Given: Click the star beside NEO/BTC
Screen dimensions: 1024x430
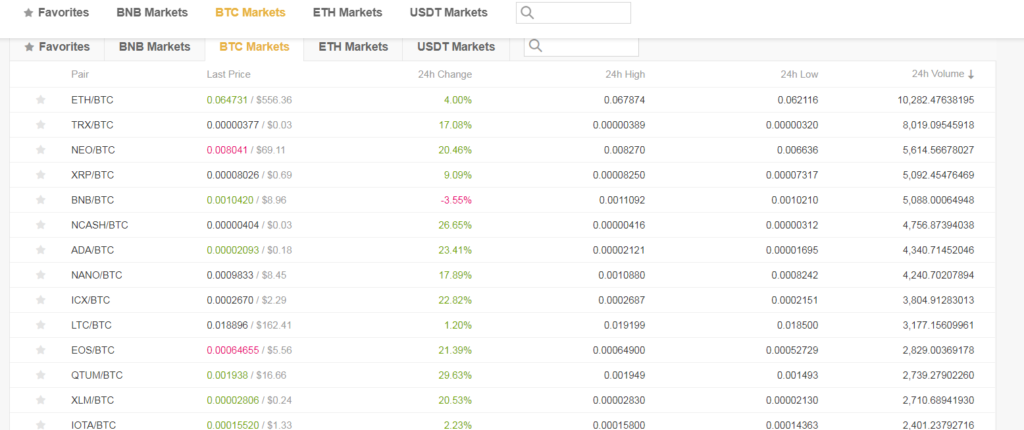Looking at the screenshot, I should [x=41, y=150].
